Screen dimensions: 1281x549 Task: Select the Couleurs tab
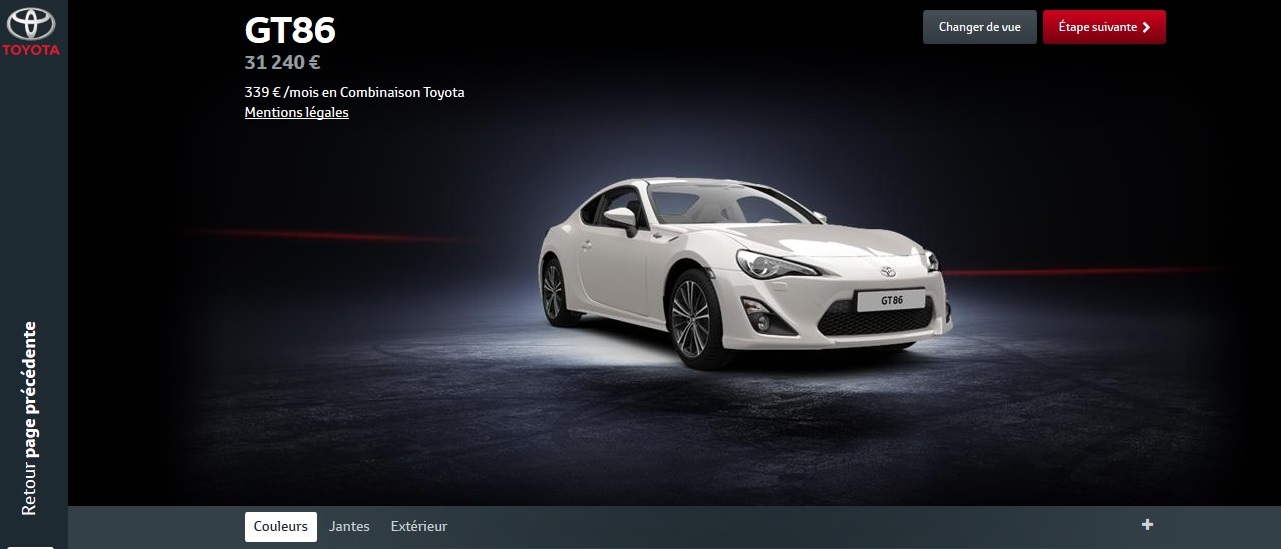pos(281,527)
